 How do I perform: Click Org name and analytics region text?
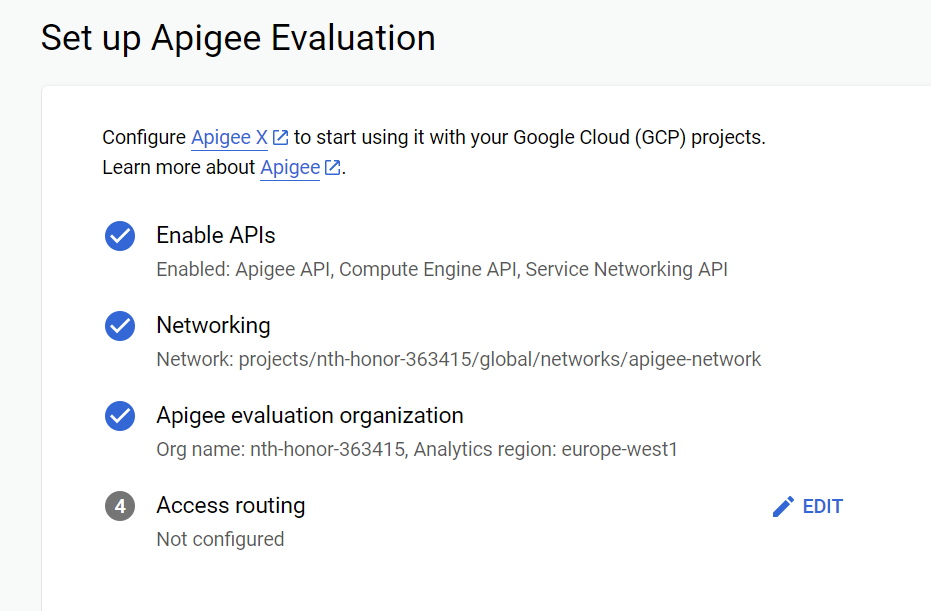tap(417, 449)
